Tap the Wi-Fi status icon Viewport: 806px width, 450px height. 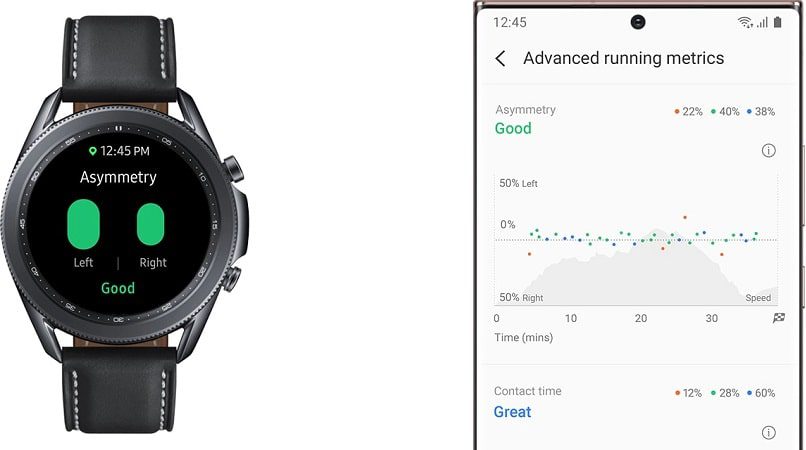[745, 22]
